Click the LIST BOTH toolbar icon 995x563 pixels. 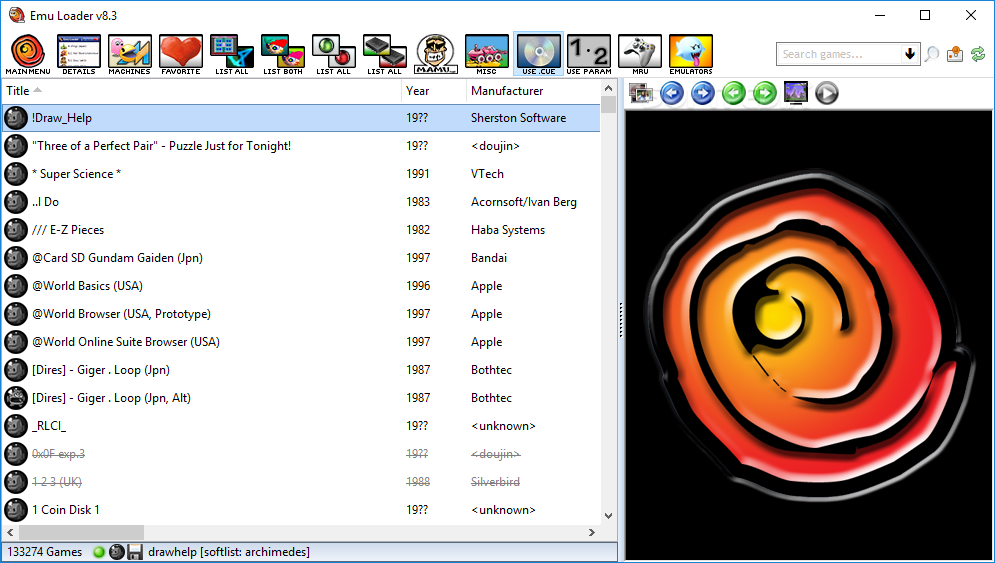click(x=283, y=54)
